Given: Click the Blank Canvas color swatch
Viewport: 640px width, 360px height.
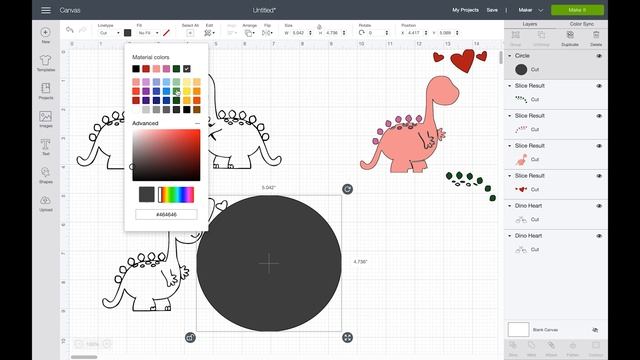Looking at the screenshot, I should coord(518,329).
